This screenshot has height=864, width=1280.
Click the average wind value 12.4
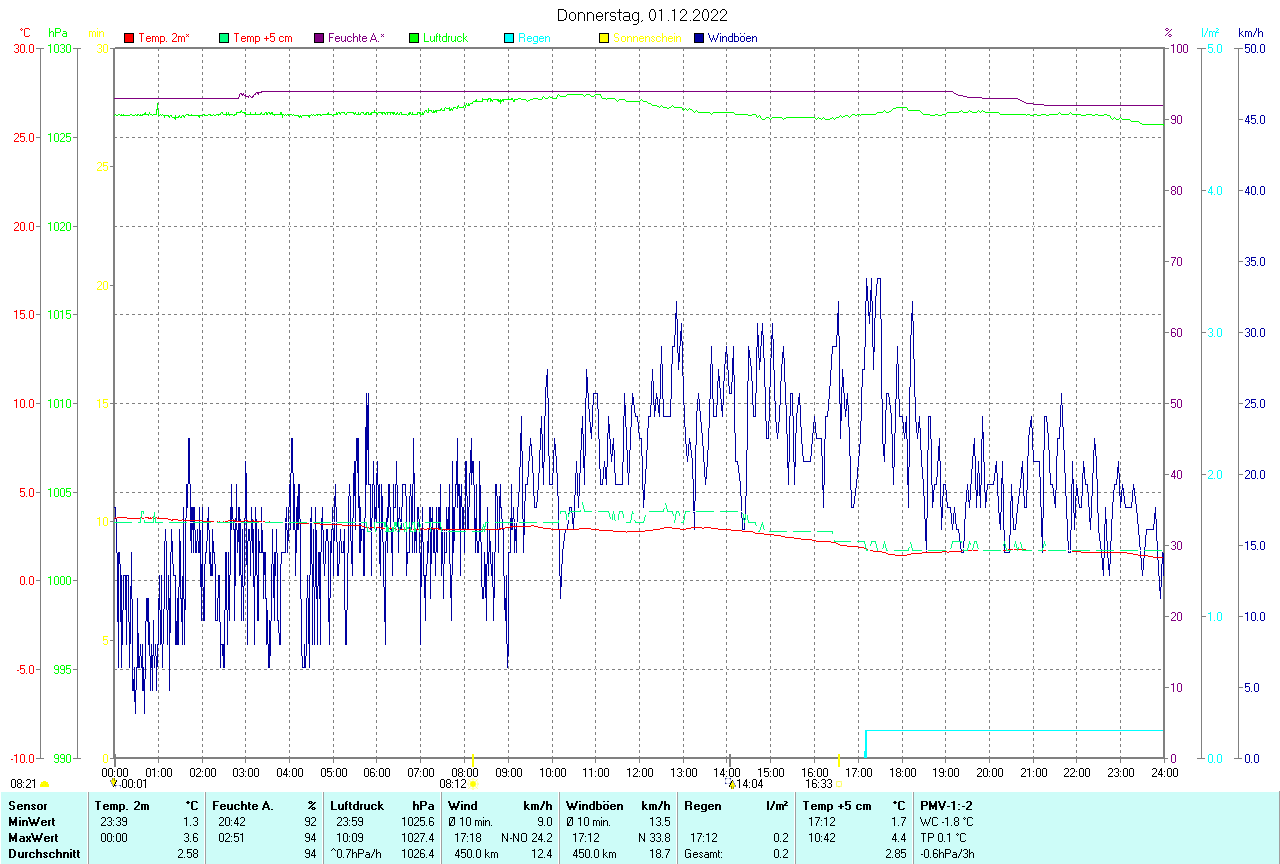point(542,853)
